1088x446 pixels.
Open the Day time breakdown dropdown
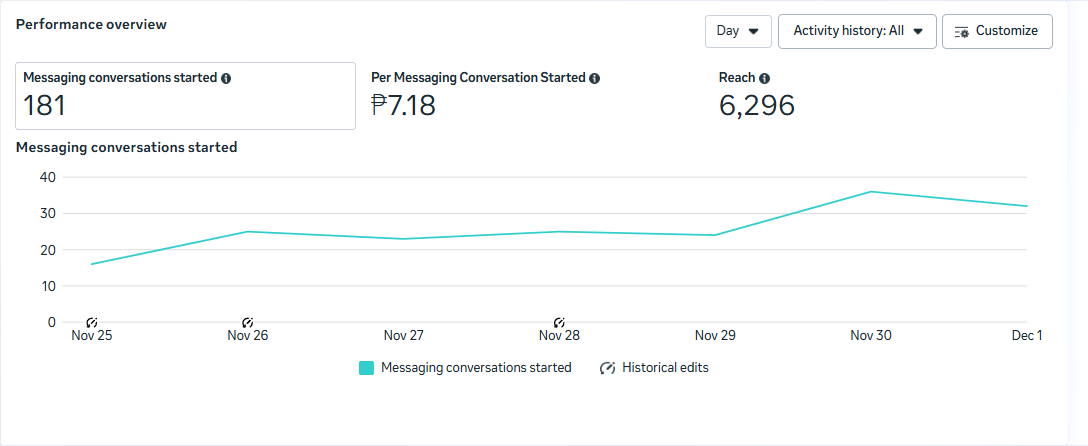(x=738, y=31)
